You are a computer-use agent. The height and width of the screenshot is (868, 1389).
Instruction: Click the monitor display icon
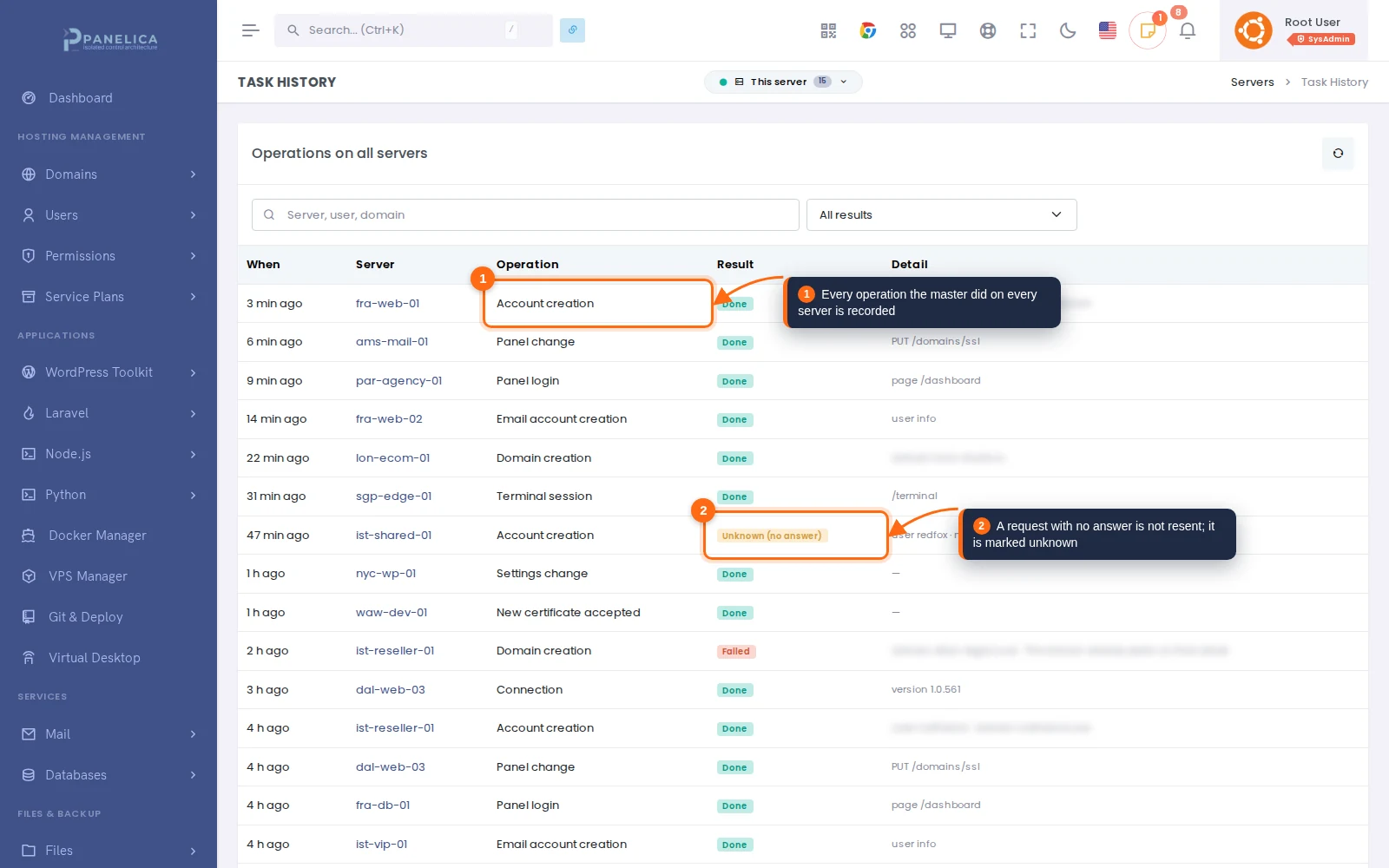coord(948,31)
